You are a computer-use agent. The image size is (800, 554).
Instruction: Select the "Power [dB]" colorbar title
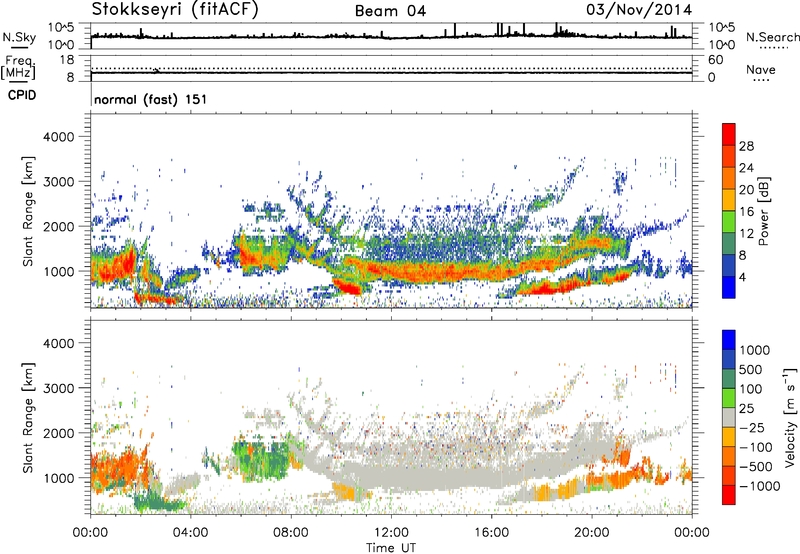pyautogui.click(x=763, y=211)
